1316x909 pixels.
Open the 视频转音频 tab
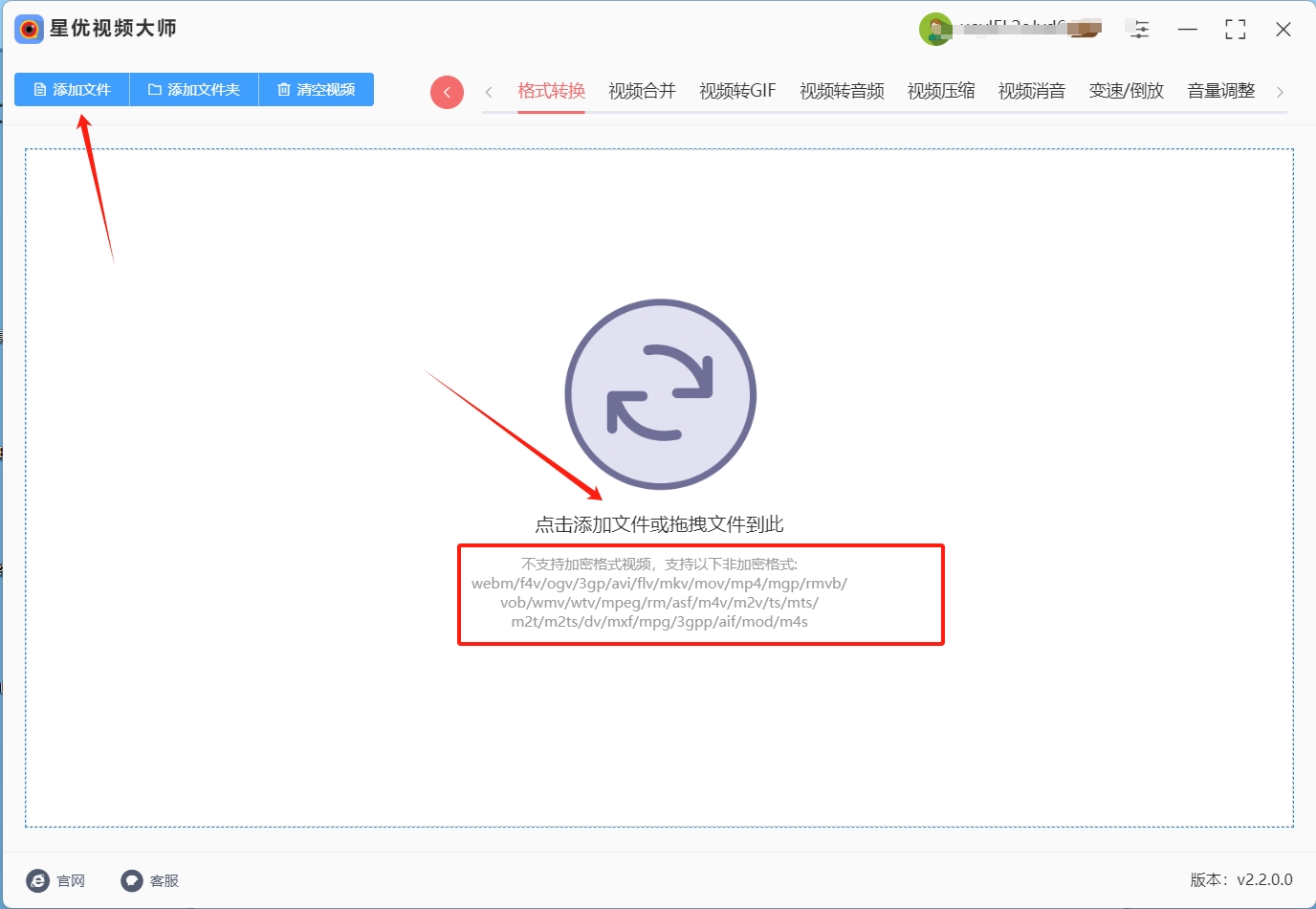[842, 91]
